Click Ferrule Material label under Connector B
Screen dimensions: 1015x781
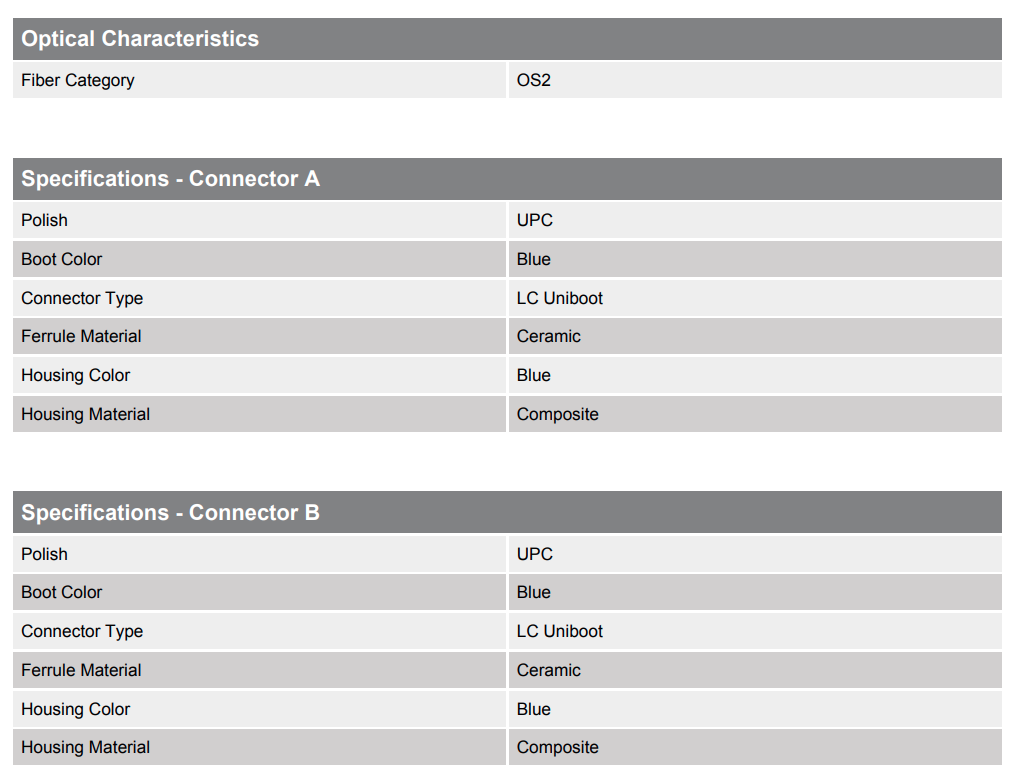82,670
